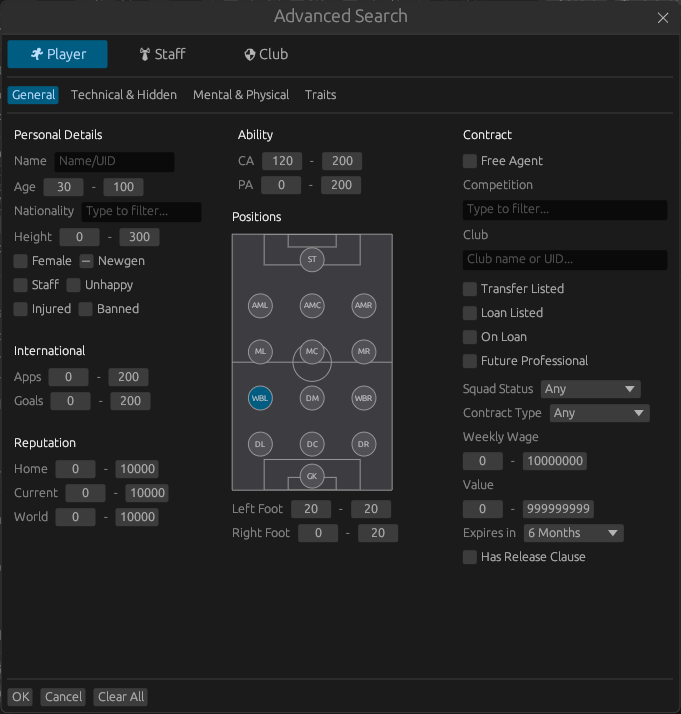Image resolution: width=681 pixels, height=714 pixels.
Task: Select the DC position circle
Action: pos(312,444)
